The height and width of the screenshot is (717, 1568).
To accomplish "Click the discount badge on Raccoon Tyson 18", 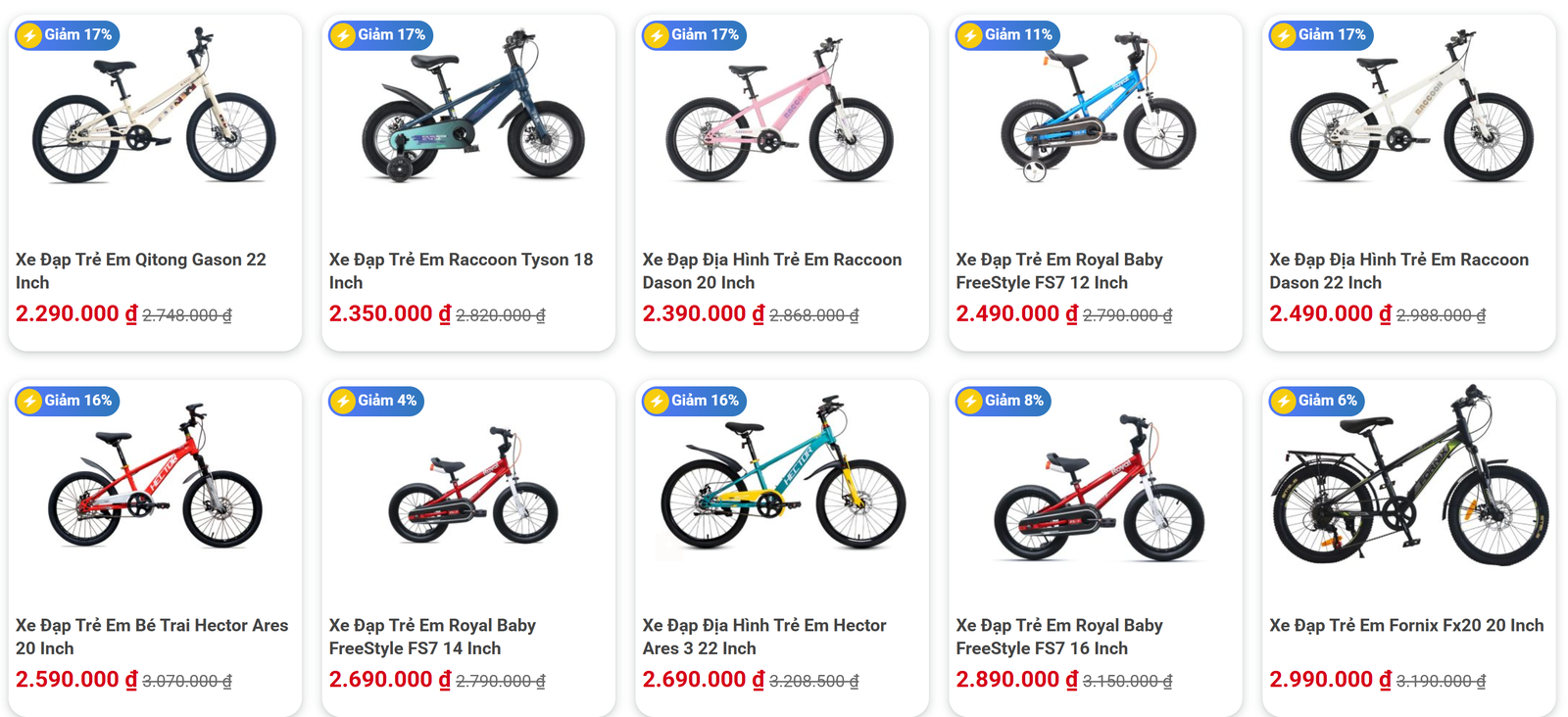I will [380, 35].
